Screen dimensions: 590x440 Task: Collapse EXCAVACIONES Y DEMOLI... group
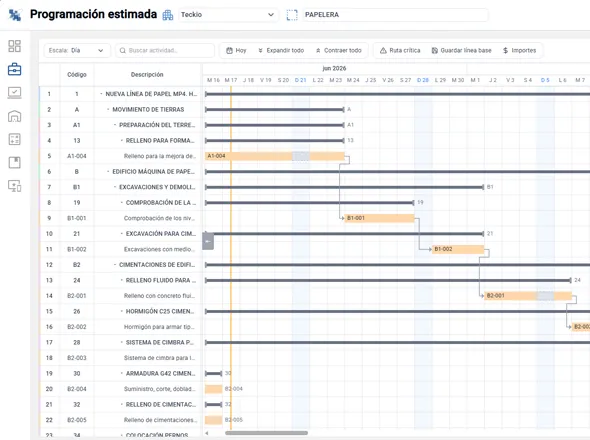click(115, 187)
